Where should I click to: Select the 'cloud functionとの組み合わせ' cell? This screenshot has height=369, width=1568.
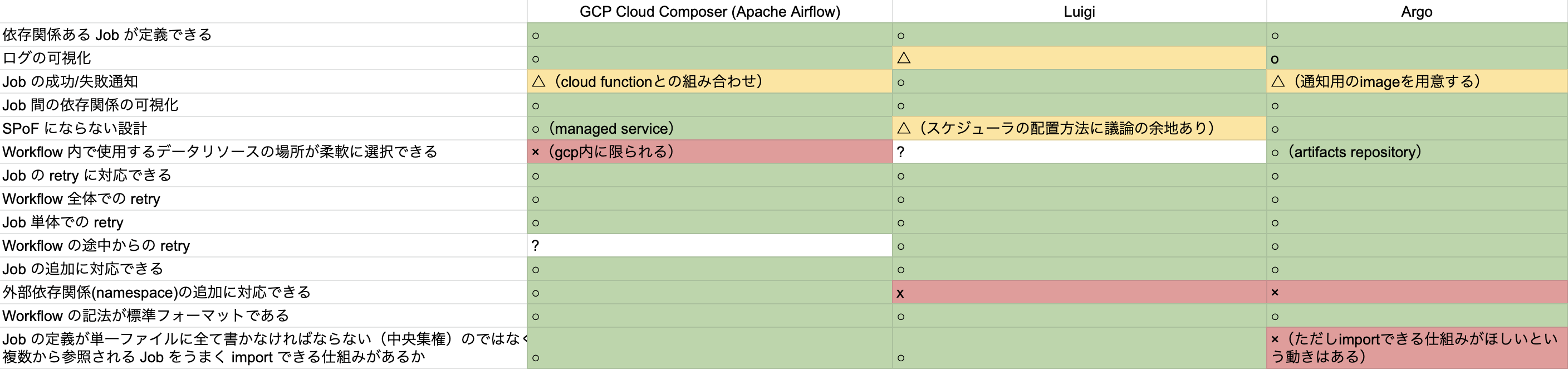pyautogui.click(x=710, y=81)
